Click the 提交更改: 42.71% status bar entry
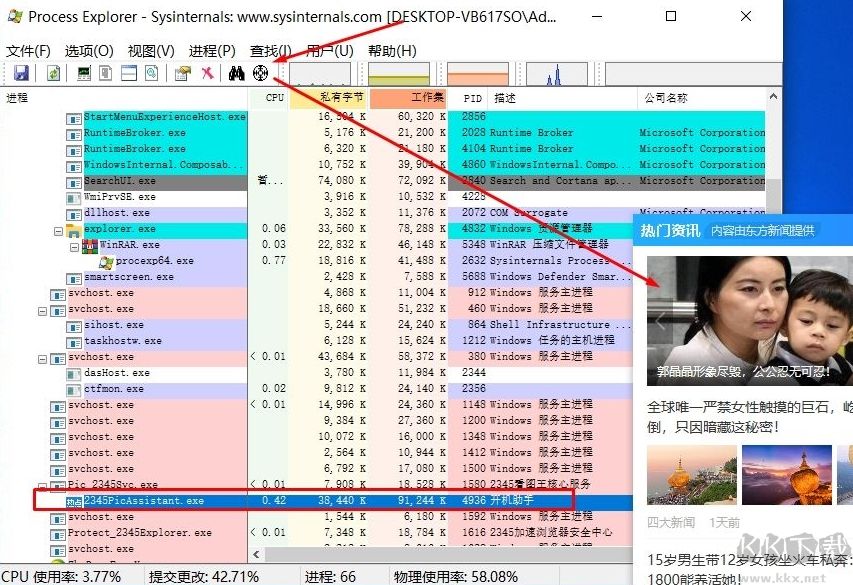 pyautogui.click(x=204, y=576)
